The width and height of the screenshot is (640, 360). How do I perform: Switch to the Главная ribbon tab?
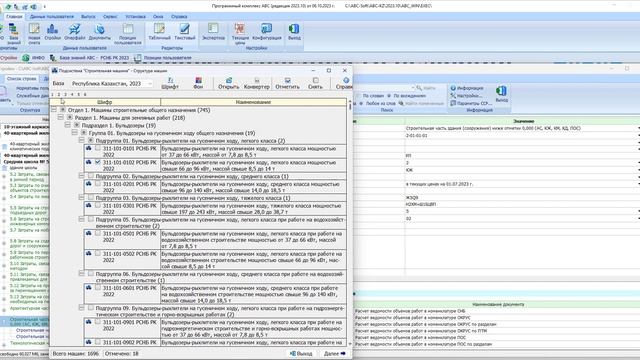(14, 17)
